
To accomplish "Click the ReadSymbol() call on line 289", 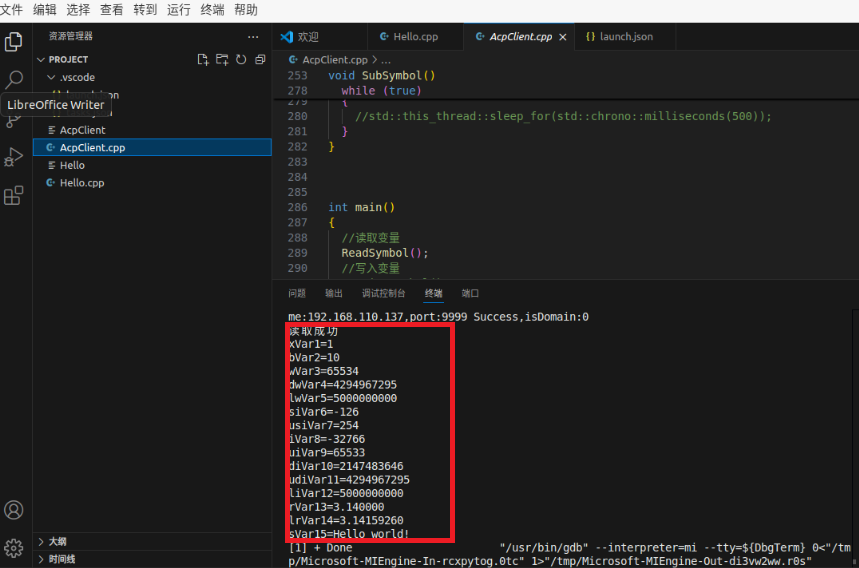I will 385,253.
